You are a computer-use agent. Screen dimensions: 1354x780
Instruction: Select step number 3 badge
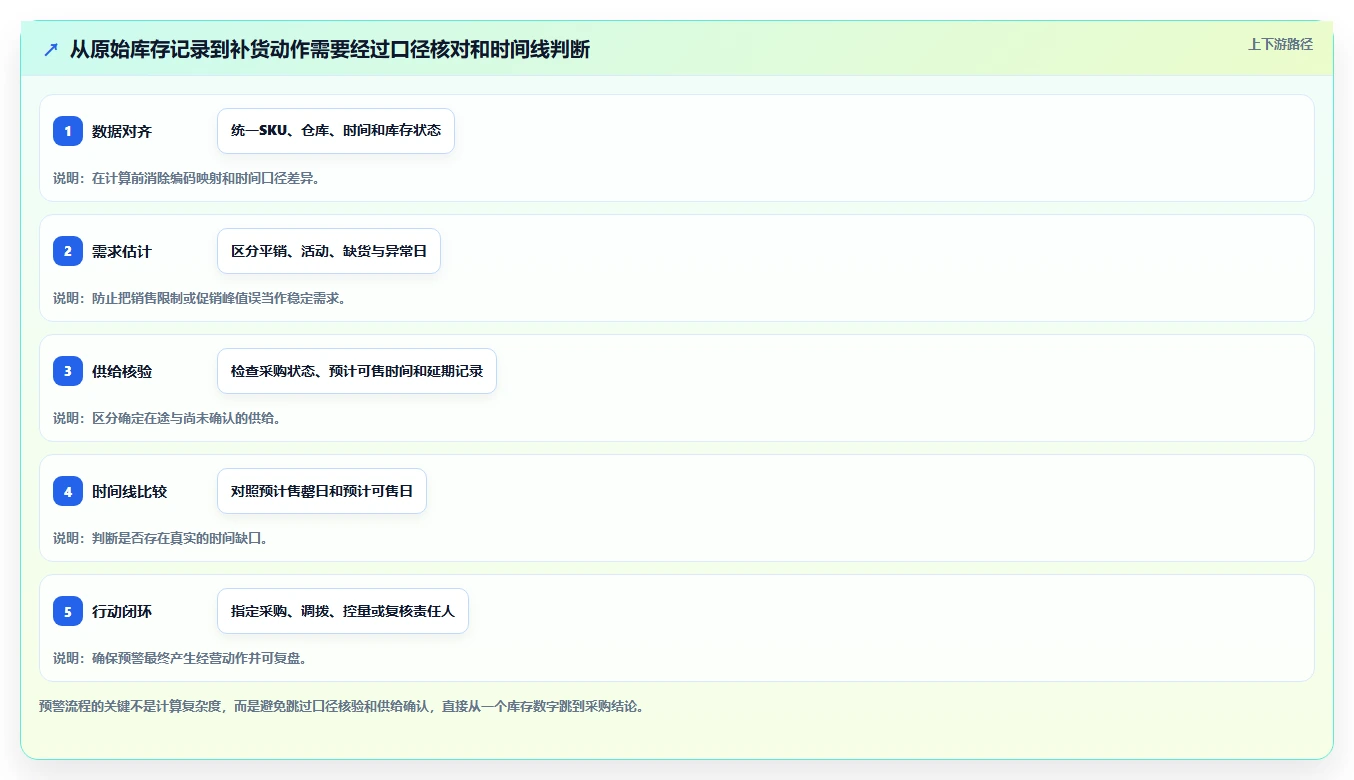click(x=68, y=371)
